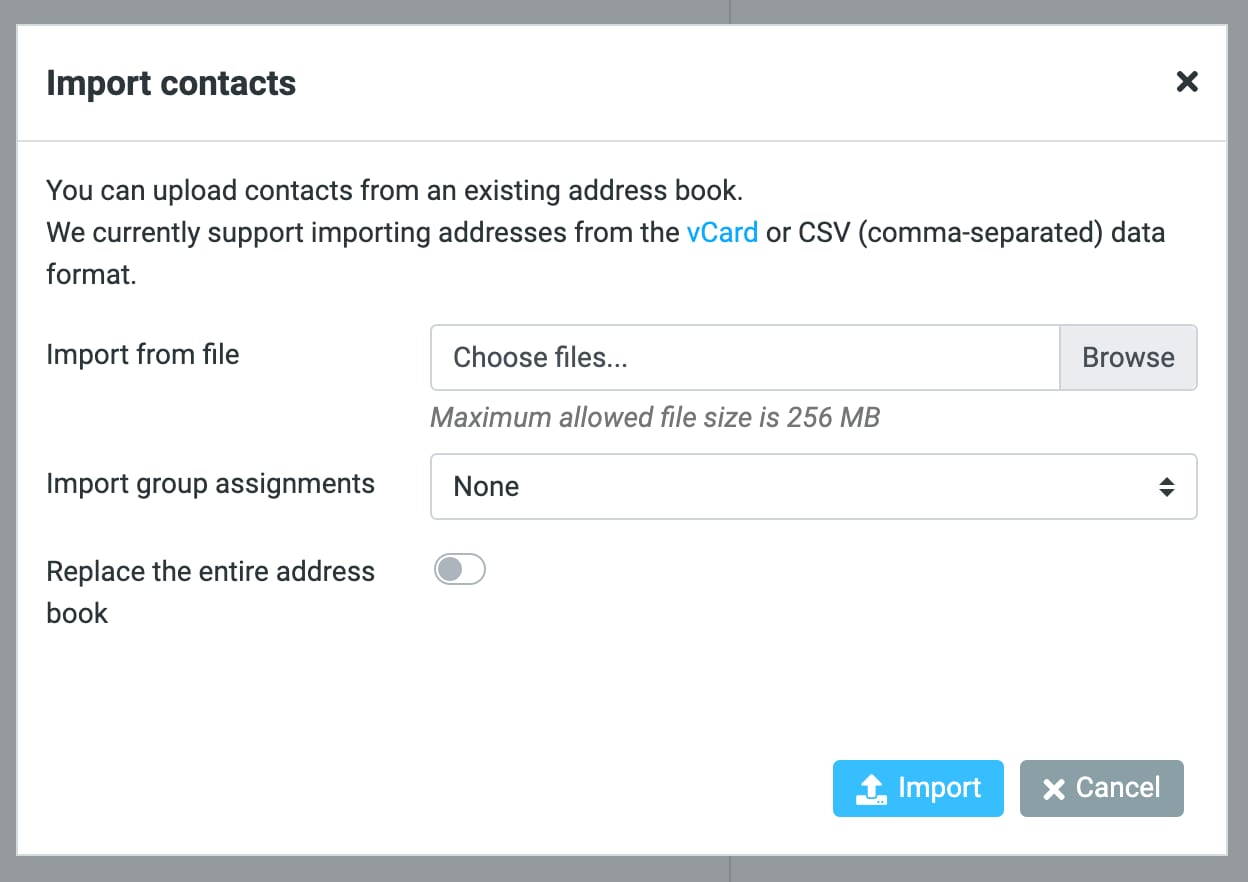The image size is (1248, 882).
Task: Click the Choose files input field
Action: [744, 357]
